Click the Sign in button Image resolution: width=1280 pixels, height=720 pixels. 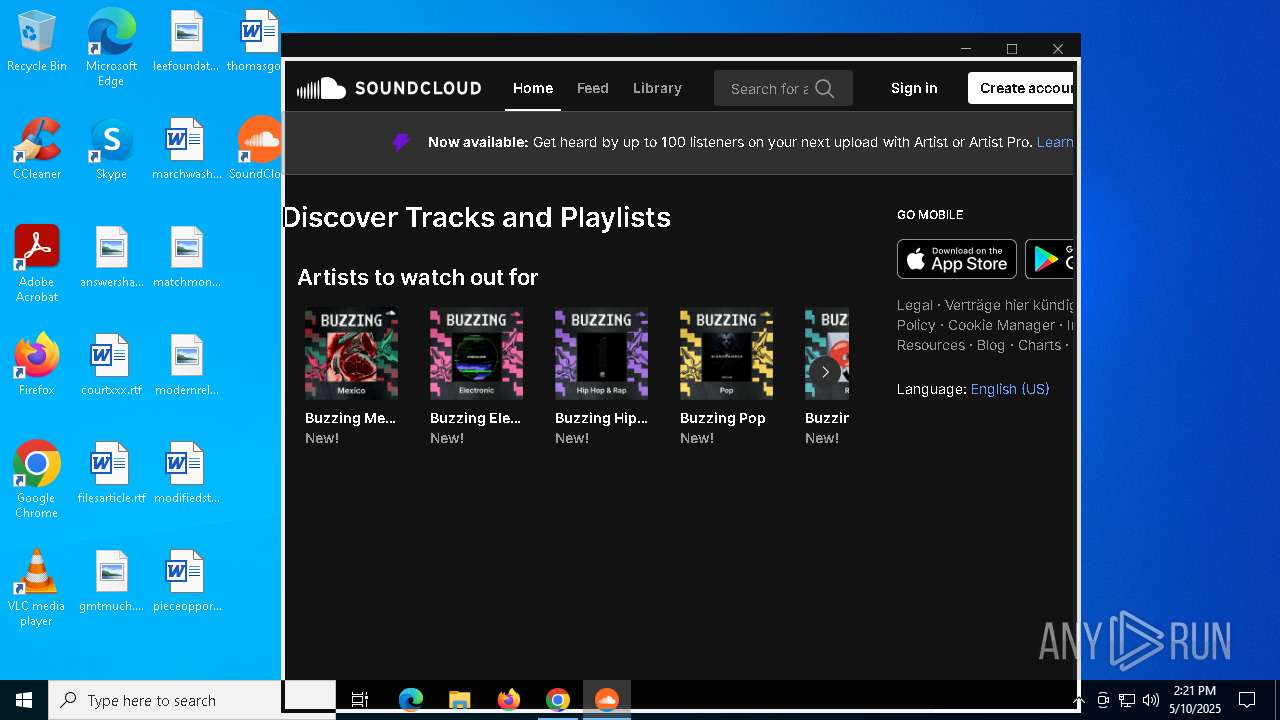pos(914,88)
